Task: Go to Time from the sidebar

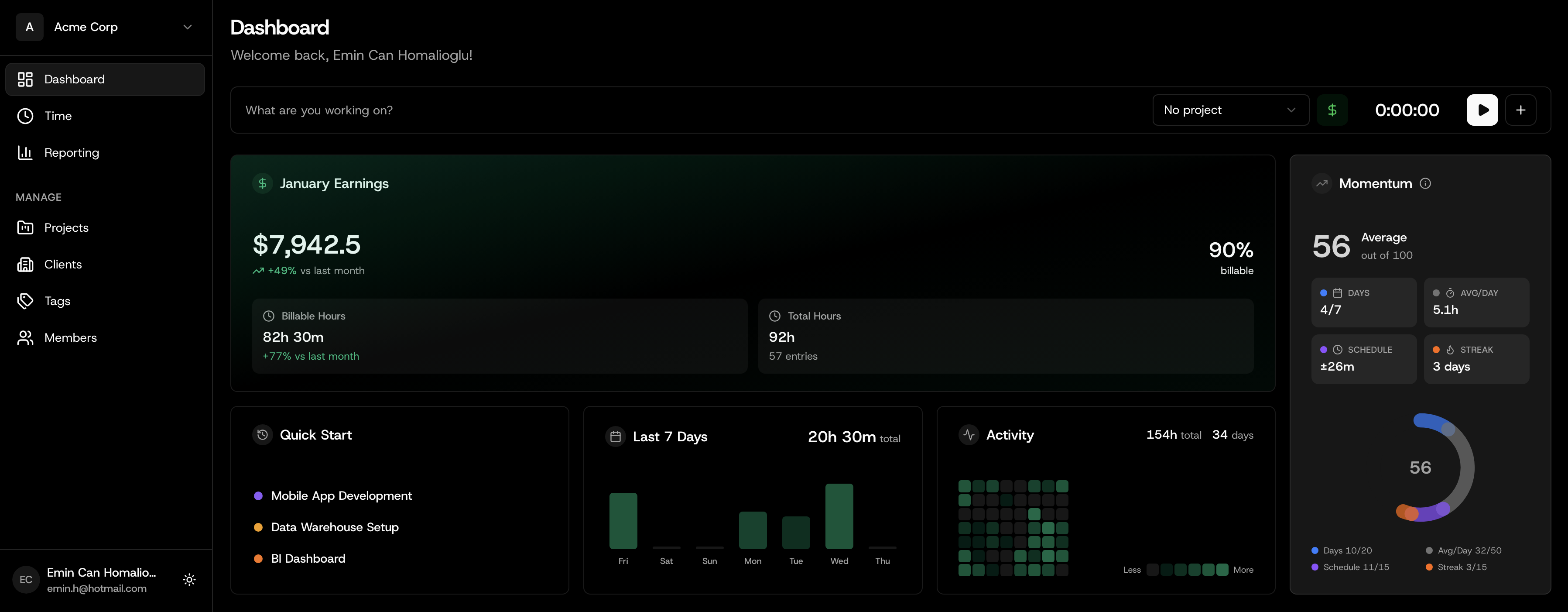Action: point(57,116)
